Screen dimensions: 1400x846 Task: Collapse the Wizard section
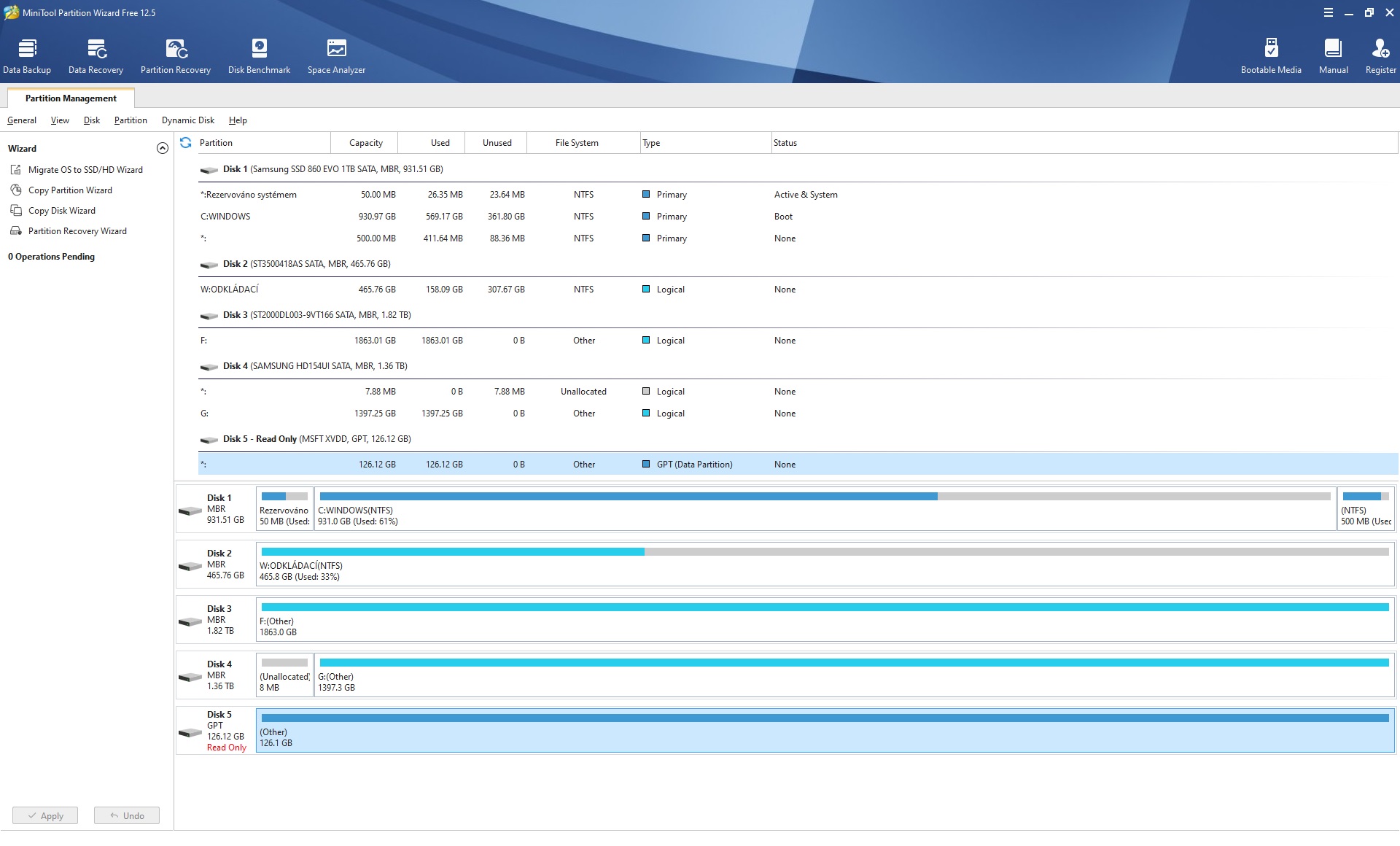163,148
